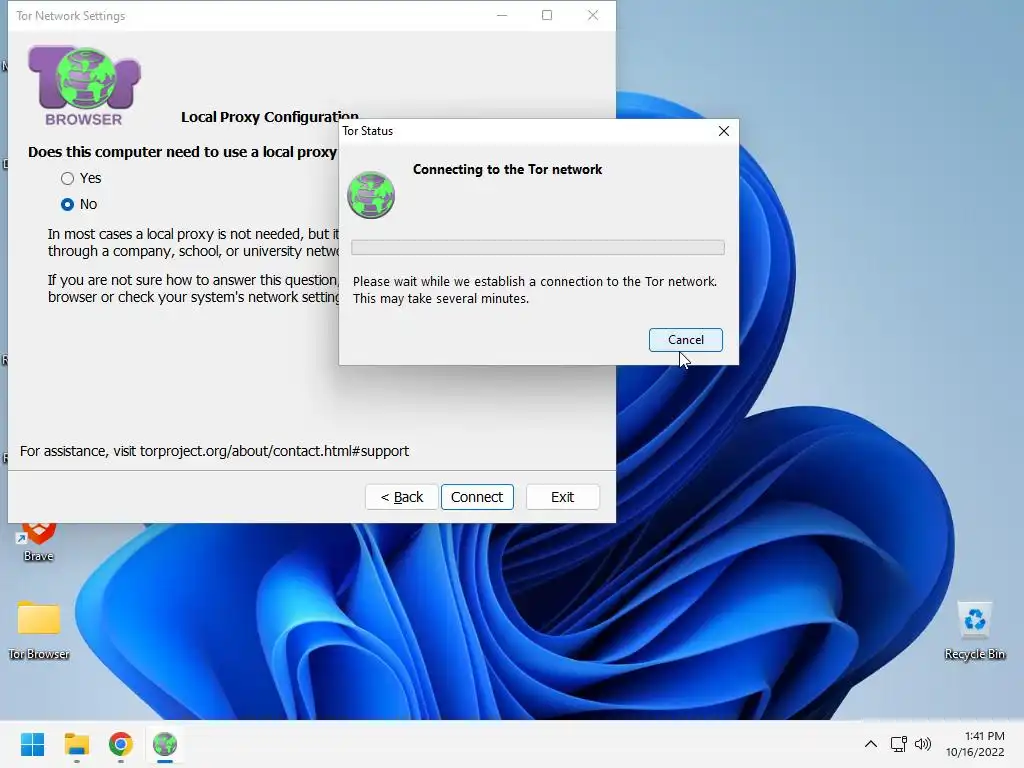Exit Tor Network Settings

point(562,497)
